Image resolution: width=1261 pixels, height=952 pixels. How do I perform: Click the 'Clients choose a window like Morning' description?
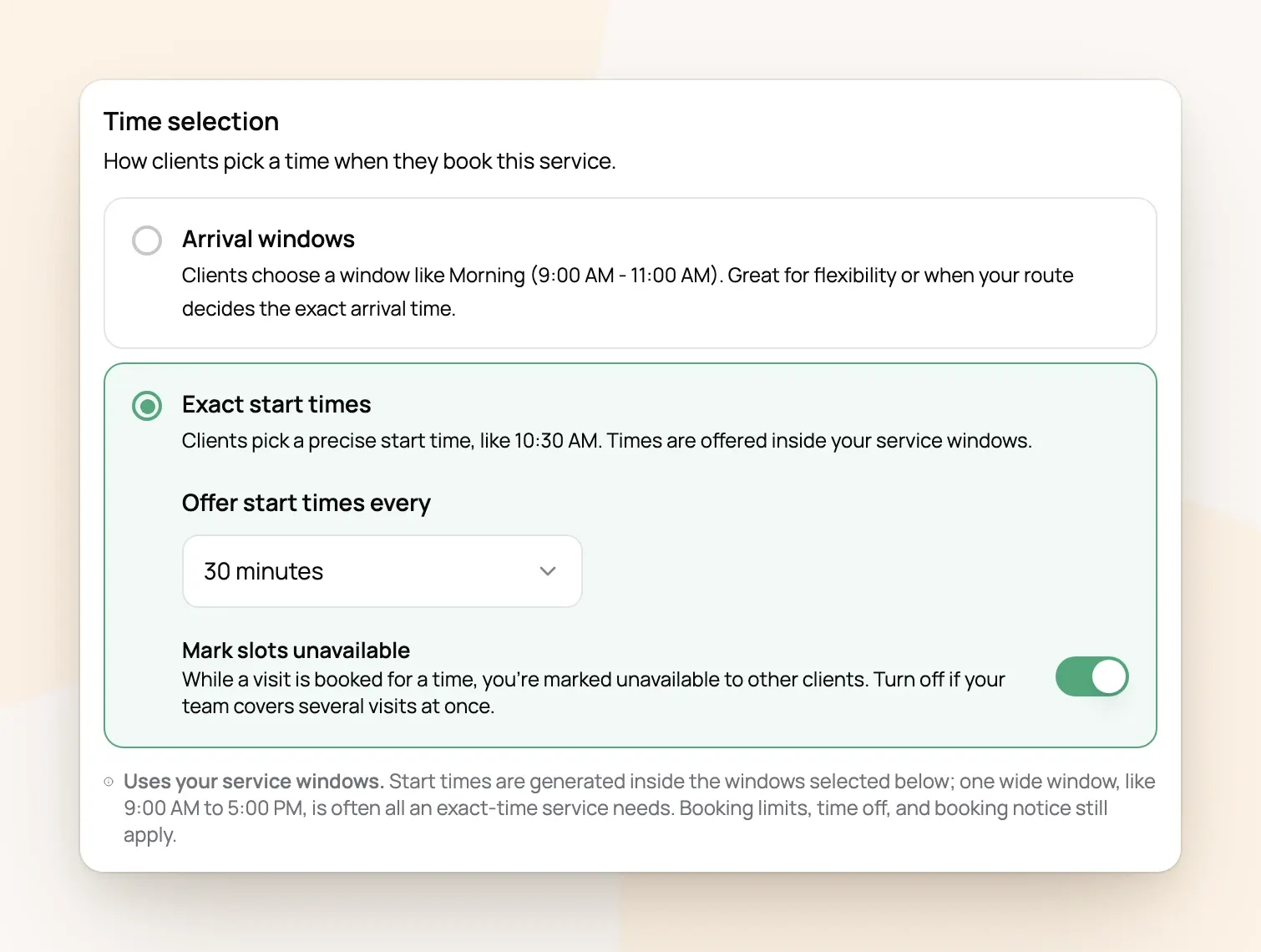coord(628,292)
